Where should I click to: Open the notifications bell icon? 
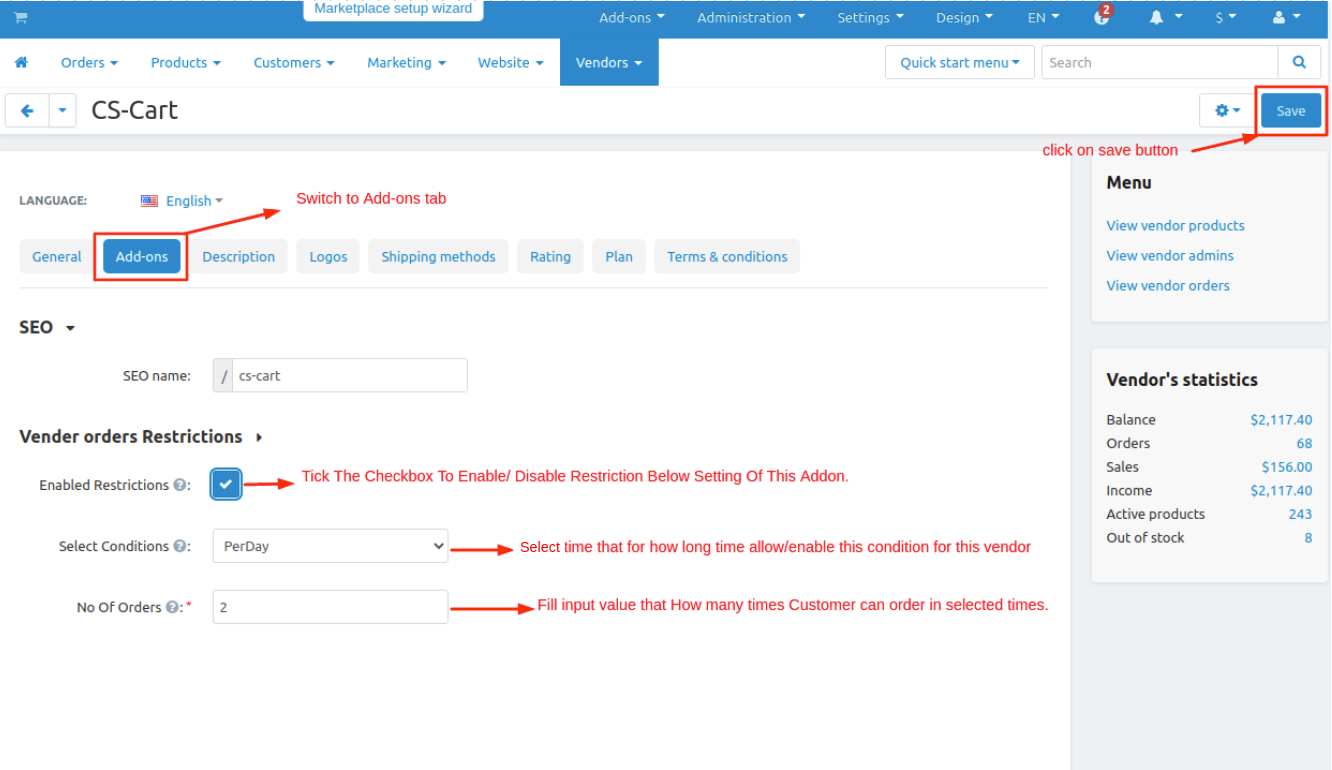tap(1161, 17)
